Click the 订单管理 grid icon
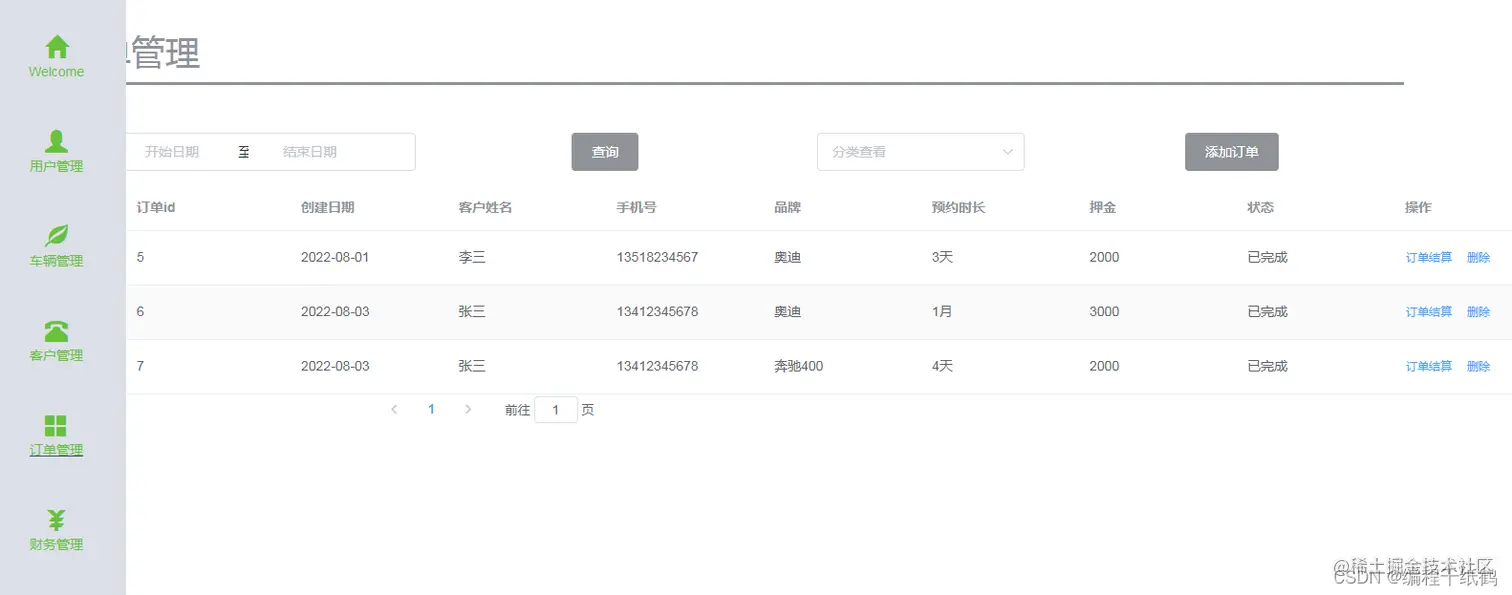 [x=57, y=426]
